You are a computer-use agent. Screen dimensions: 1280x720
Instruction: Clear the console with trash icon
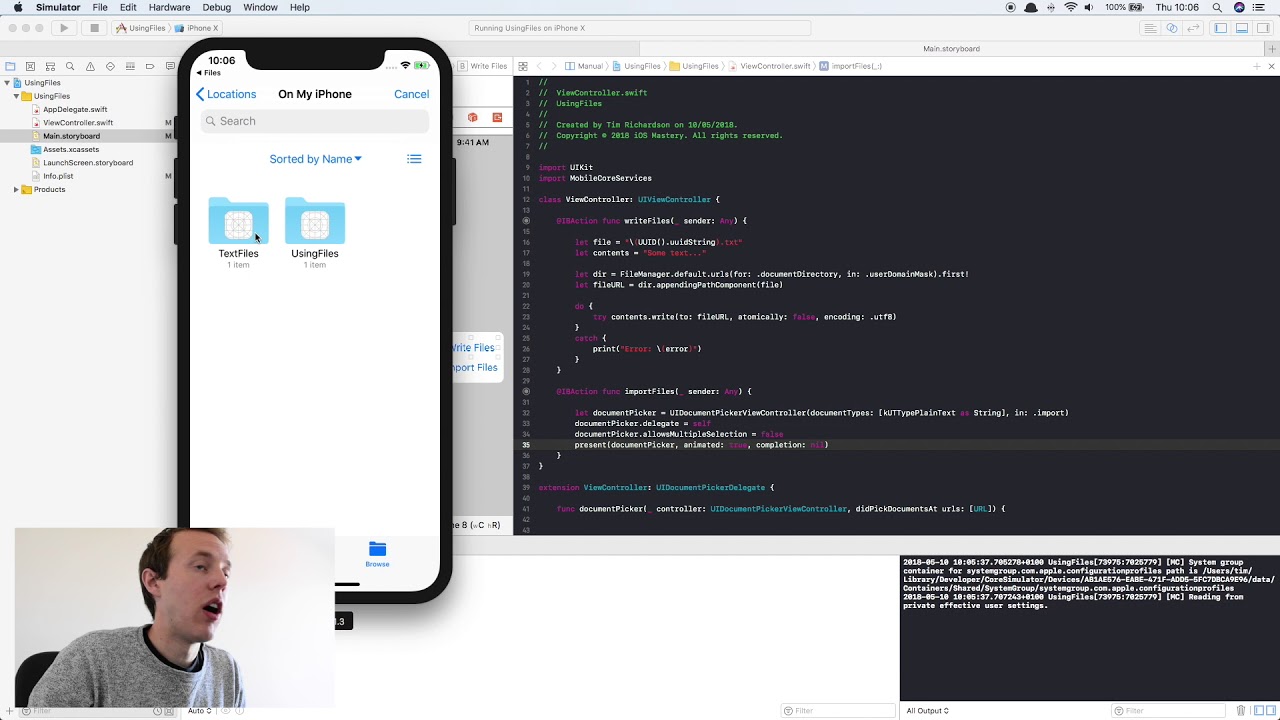point(1241,711)
